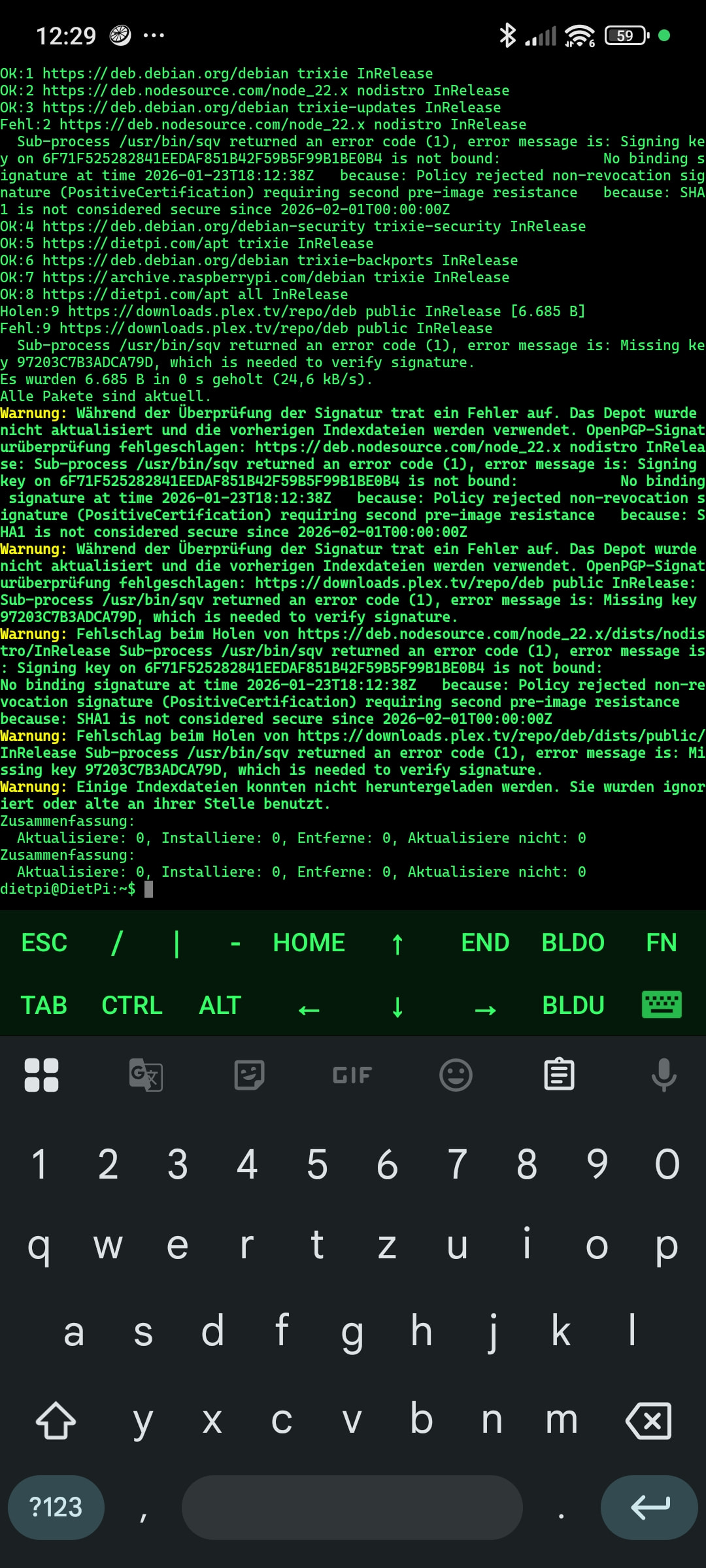Tap the backspace delete key
Image resolution: width=706 pixels, height=1568 pixels.
coord(648,1421)
